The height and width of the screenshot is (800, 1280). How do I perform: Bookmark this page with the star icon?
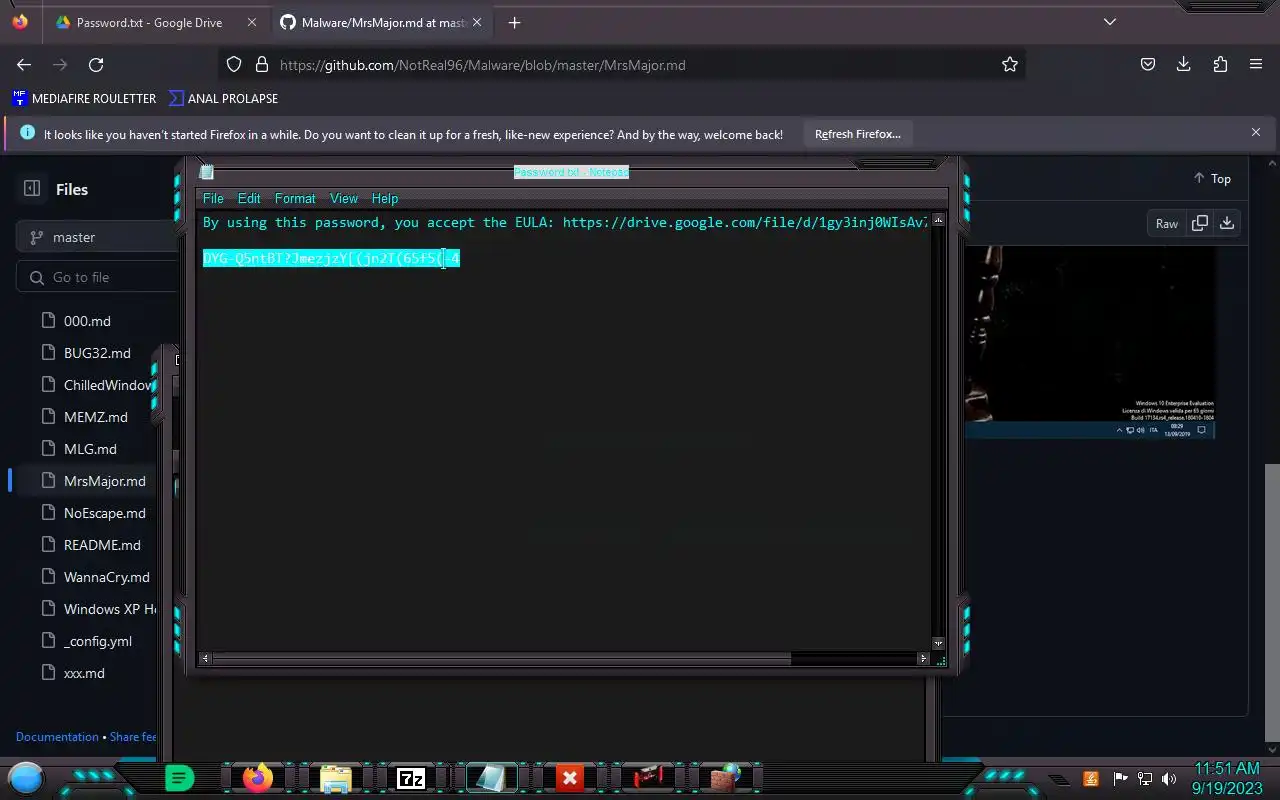[x=1010, y=64]
